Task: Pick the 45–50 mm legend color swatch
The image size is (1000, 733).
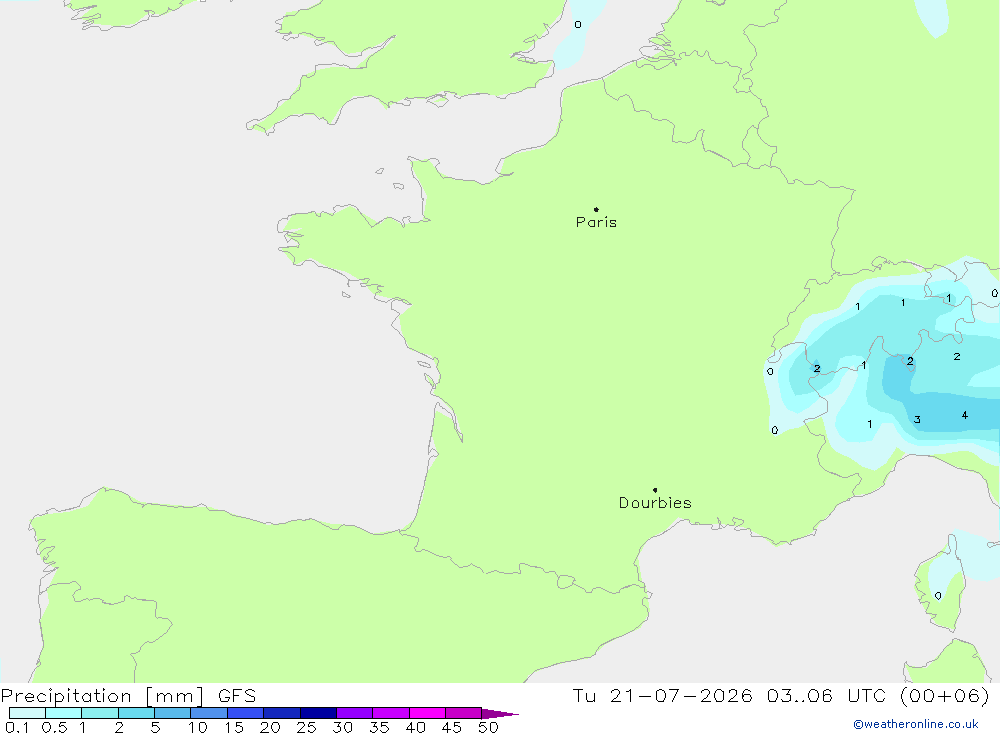Action: (x=464, y=713)
